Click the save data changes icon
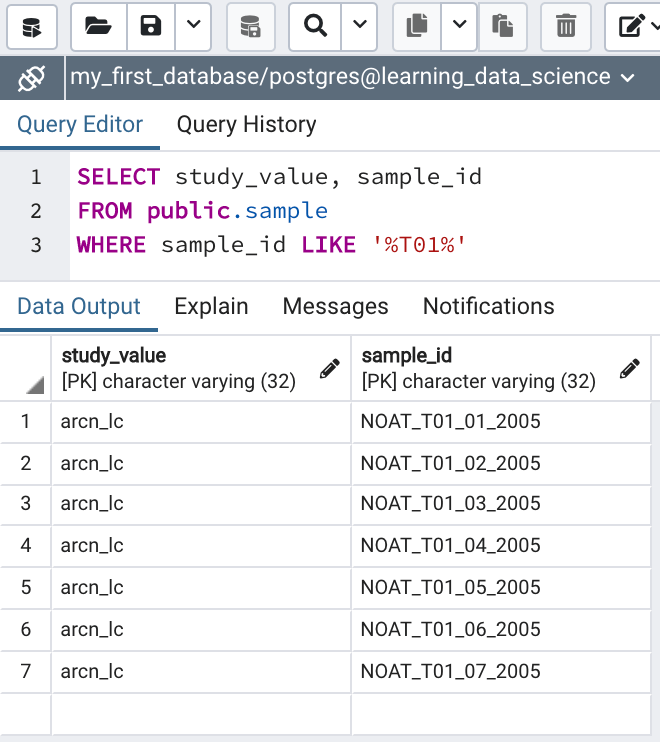This screenshot has width=660, height=742. 251,26
